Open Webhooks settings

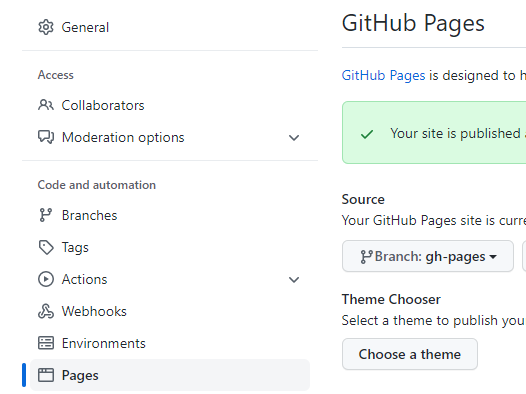pos(170,311)
